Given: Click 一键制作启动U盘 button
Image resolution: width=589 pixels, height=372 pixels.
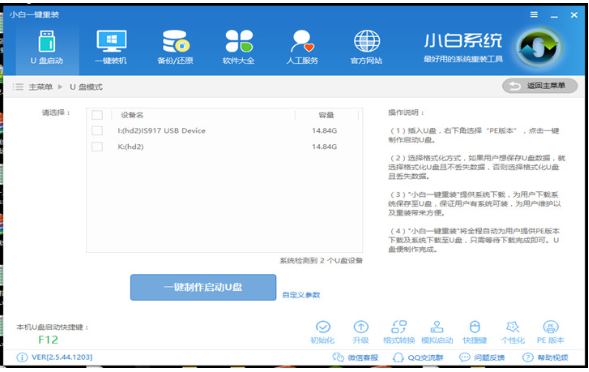Looking at the screenshot, I should click(203, 287).
